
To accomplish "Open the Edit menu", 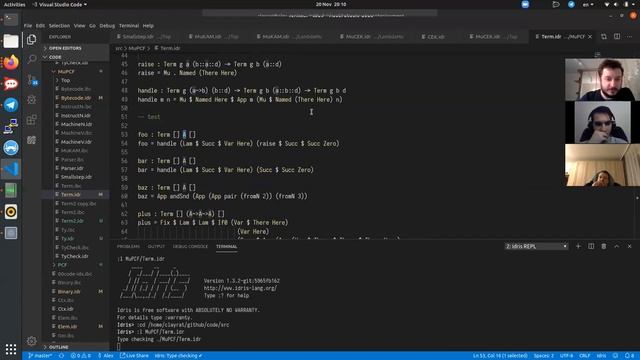I will pos(40,26).
